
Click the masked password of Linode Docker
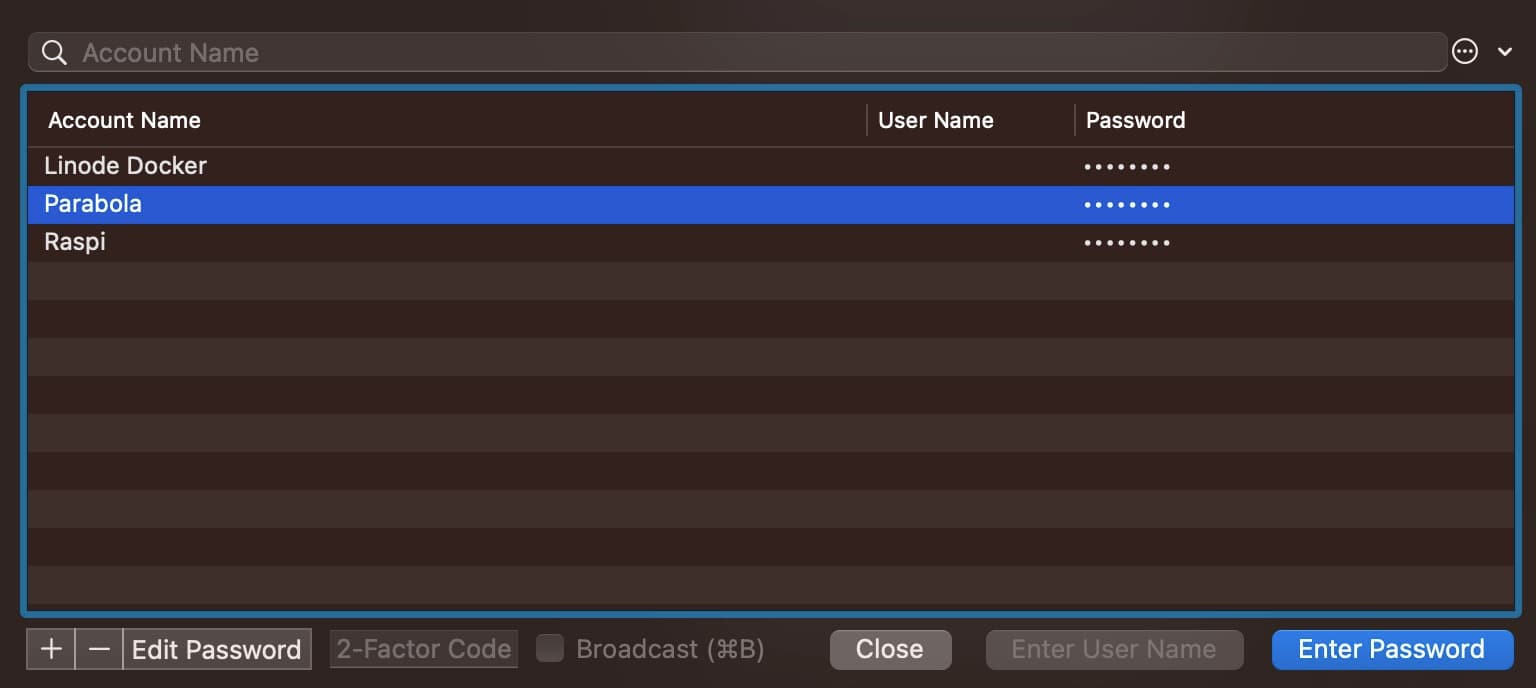[x=1127, y=167]
